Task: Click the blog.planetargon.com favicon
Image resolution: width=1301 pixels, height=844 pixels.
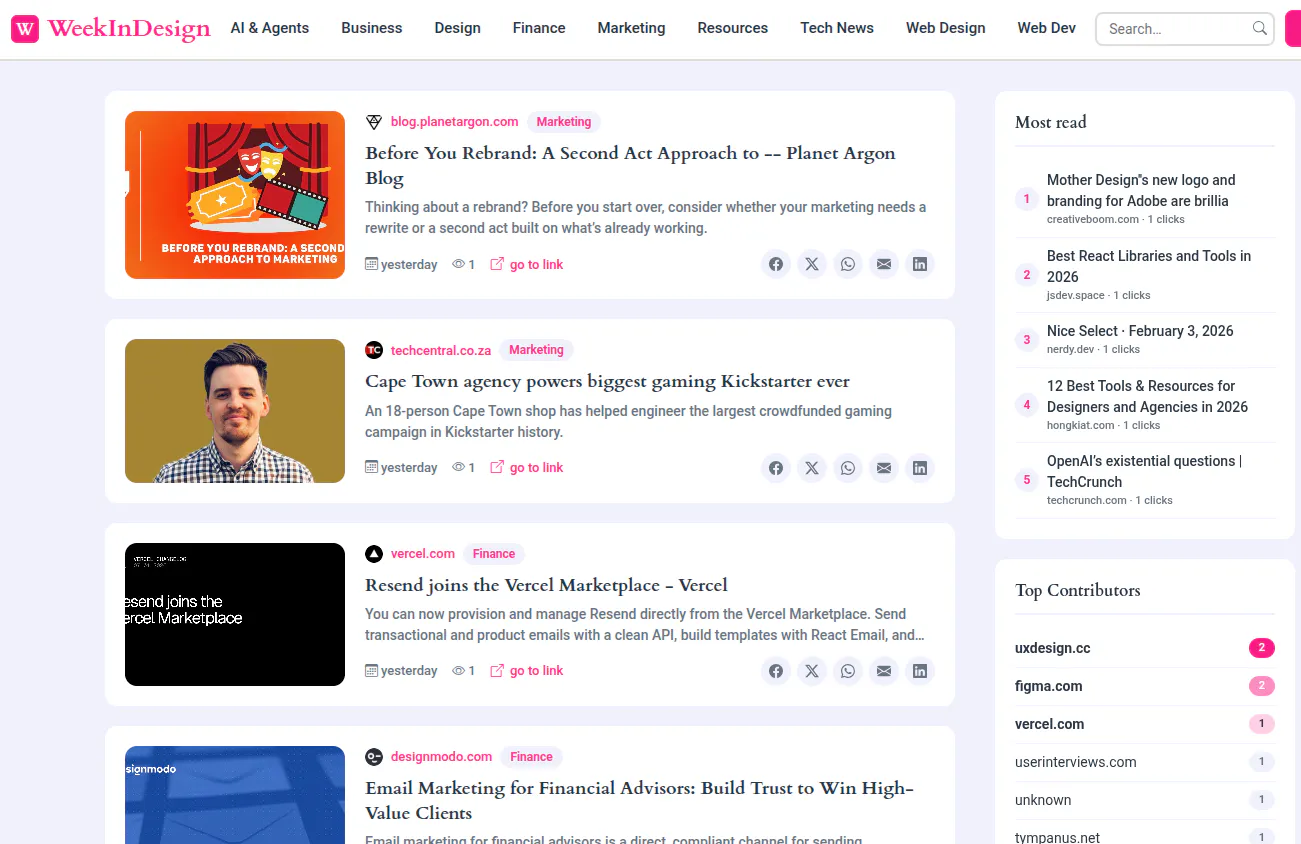Action: 374,122
